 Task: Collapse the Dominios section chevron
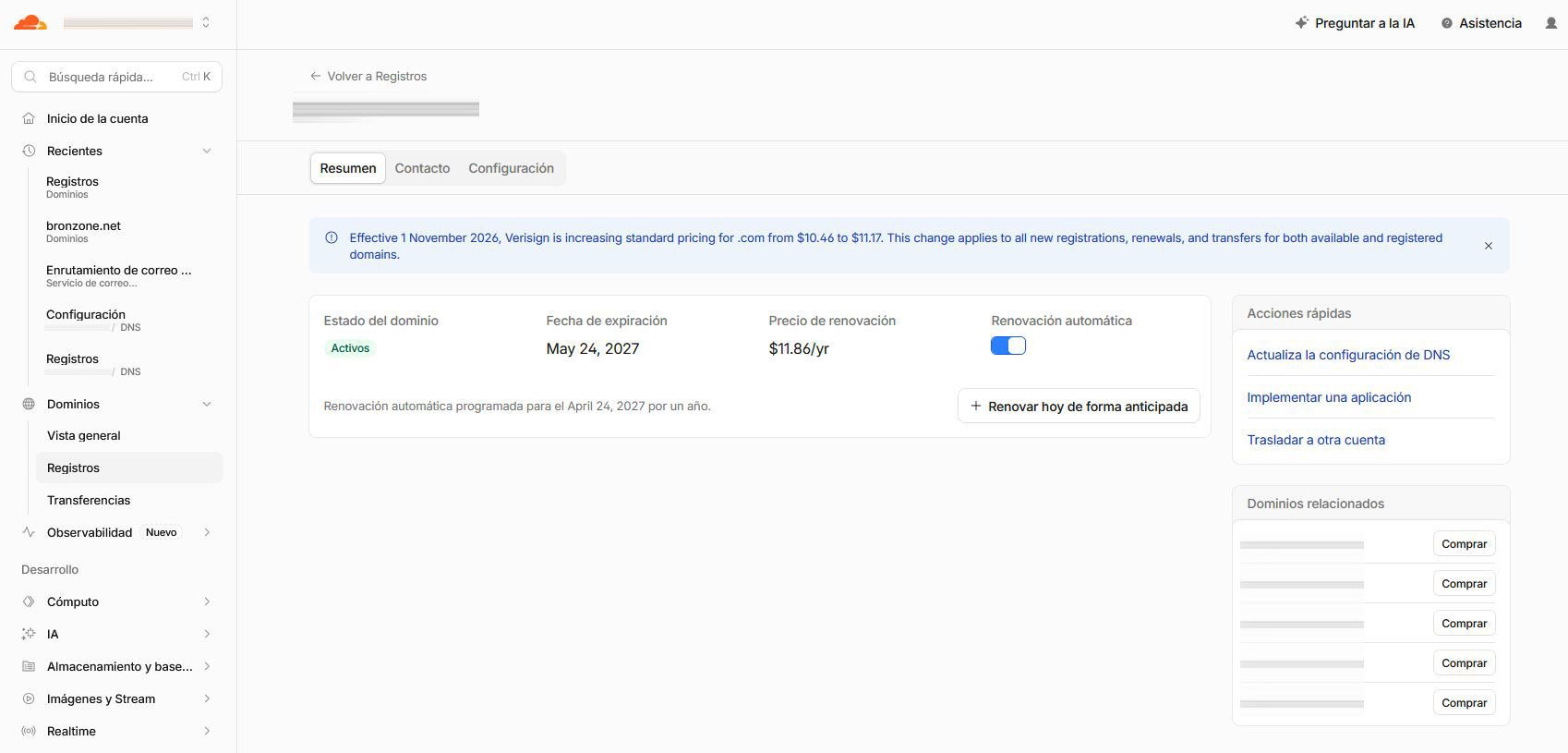pos(207,404)
